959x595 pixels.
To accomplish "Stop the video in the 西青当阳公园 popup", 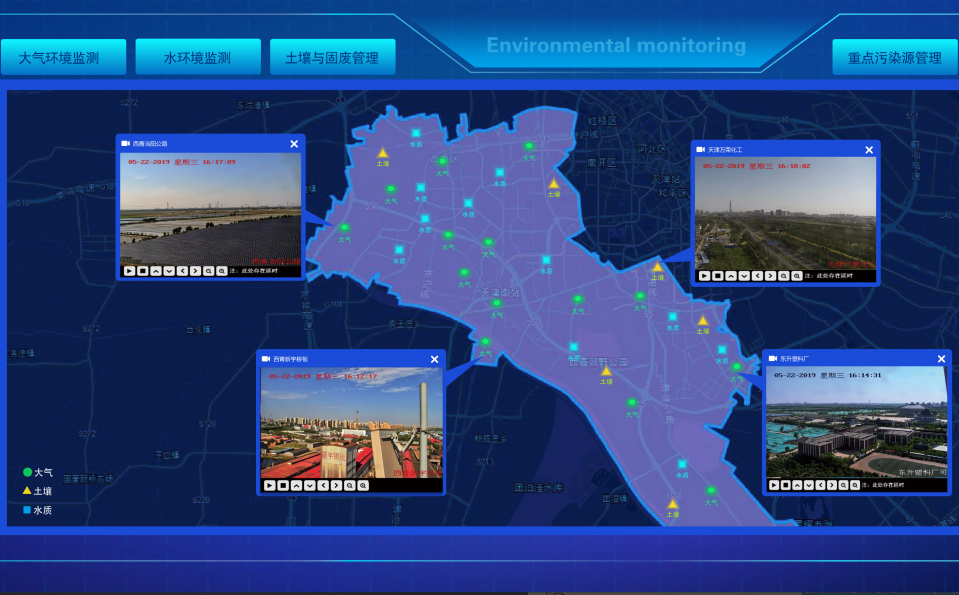I will [143, 271].
